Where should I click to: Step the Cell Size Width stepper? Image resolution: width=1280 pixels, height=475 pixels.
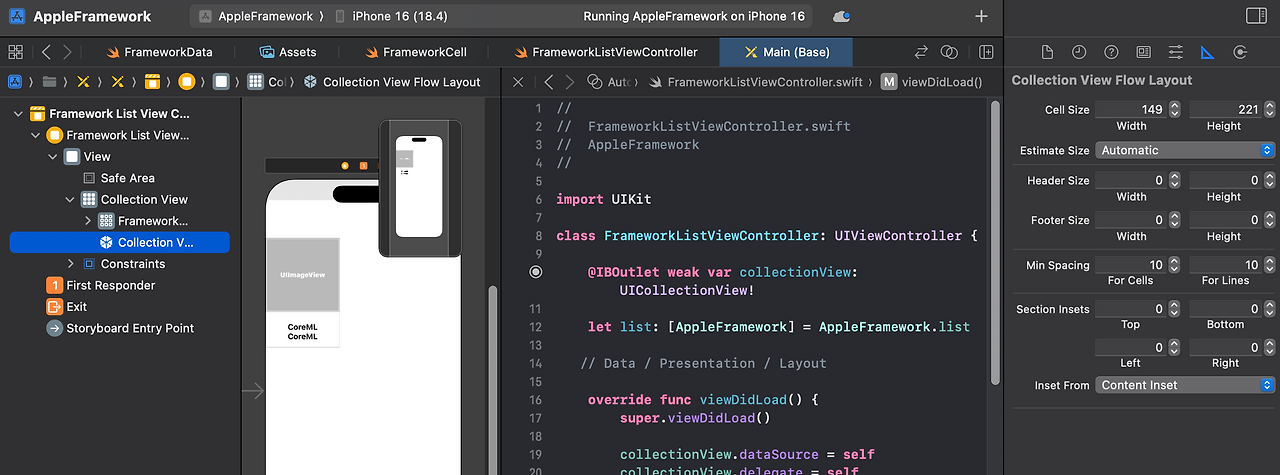(1175, 109)
